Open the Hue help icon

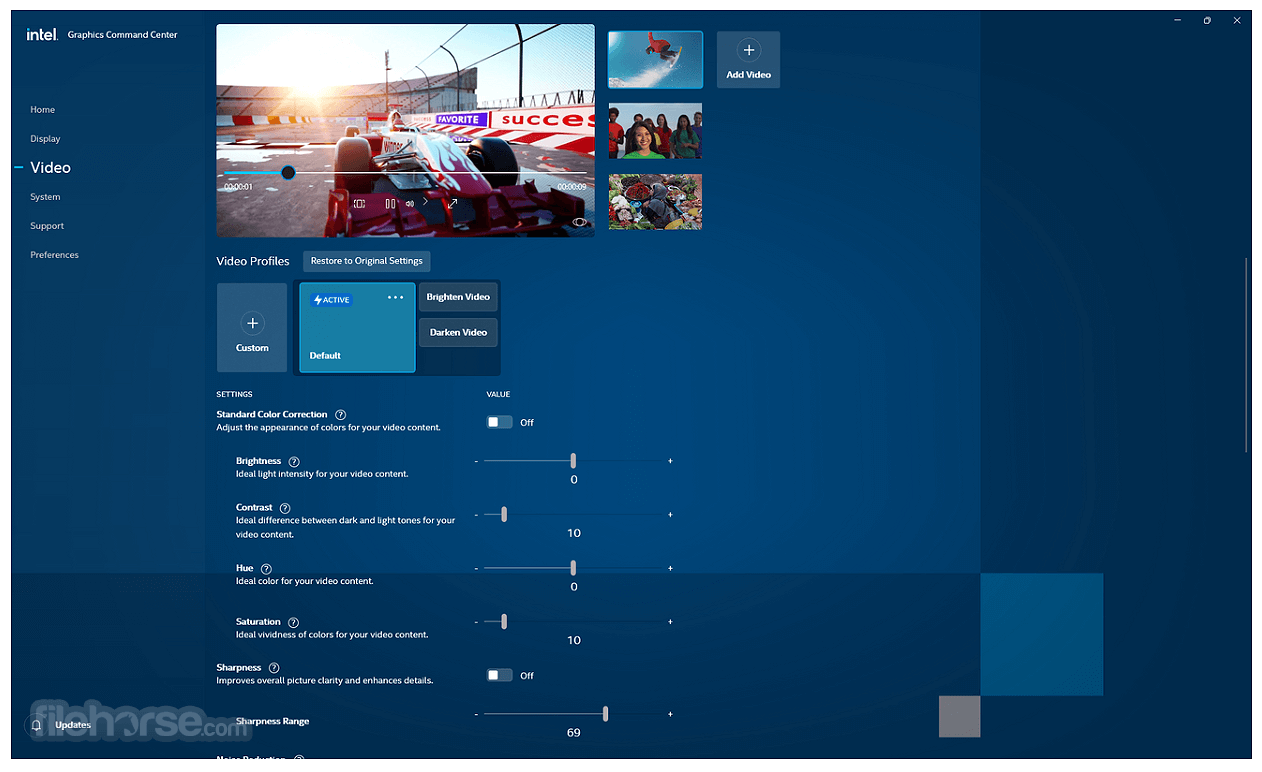266,568
